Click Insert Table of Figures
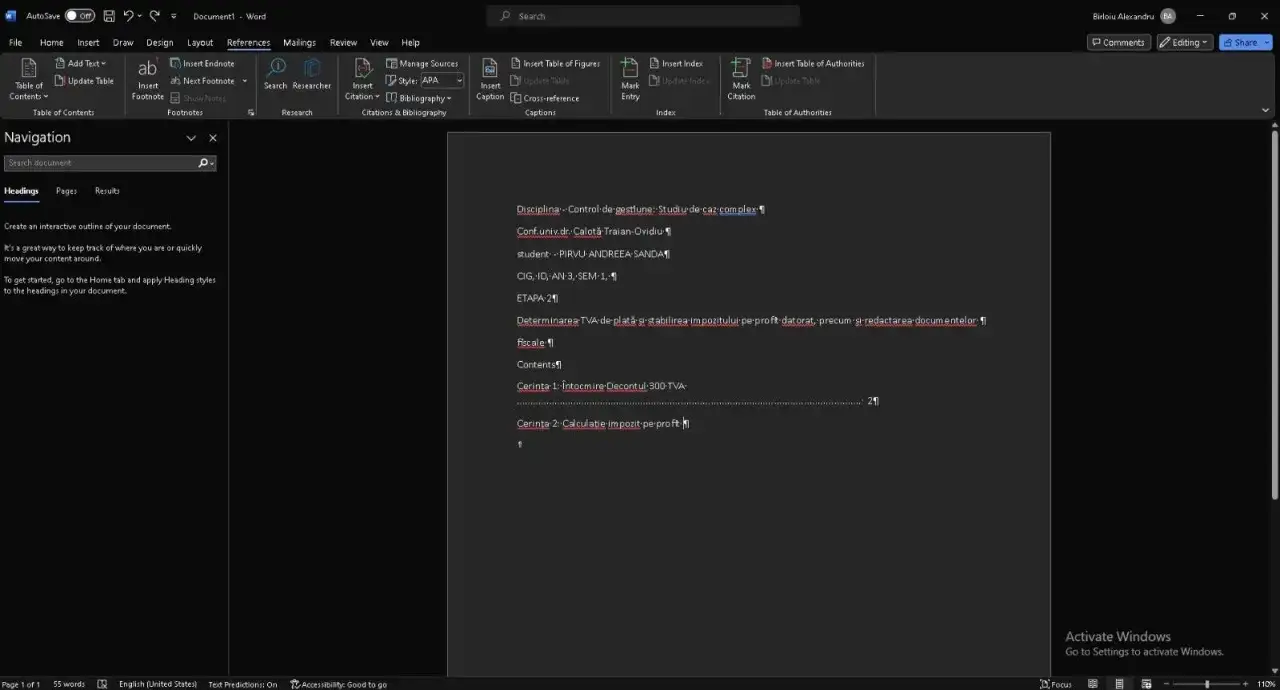The height and width of the screenshot is (690, 1280). 555,63
